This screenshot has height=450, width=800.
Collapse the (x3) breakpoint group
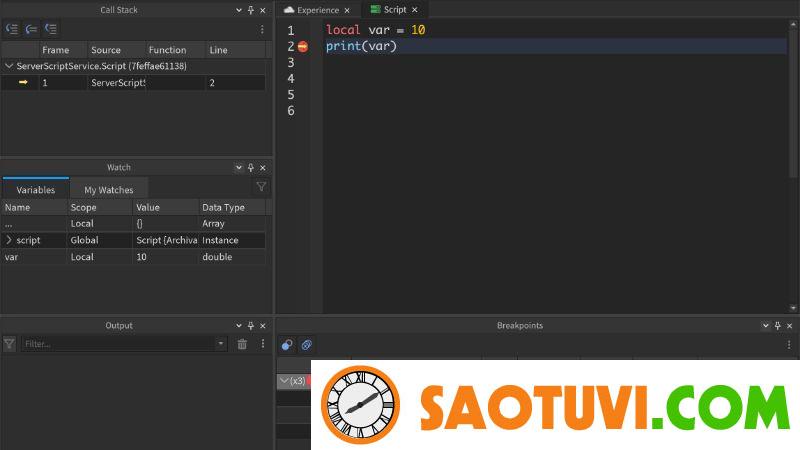coord(284,381)
